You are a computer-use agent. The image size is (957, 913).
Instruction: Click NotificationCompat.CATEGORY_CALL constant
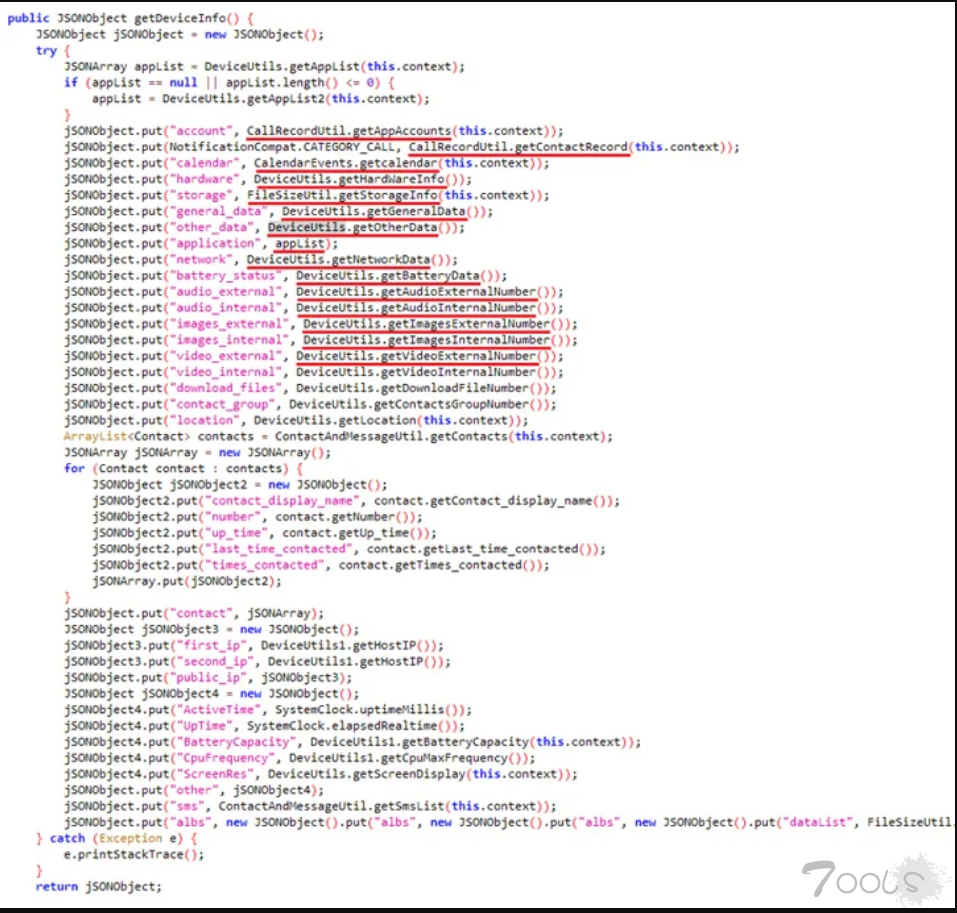tap(282, 146)
